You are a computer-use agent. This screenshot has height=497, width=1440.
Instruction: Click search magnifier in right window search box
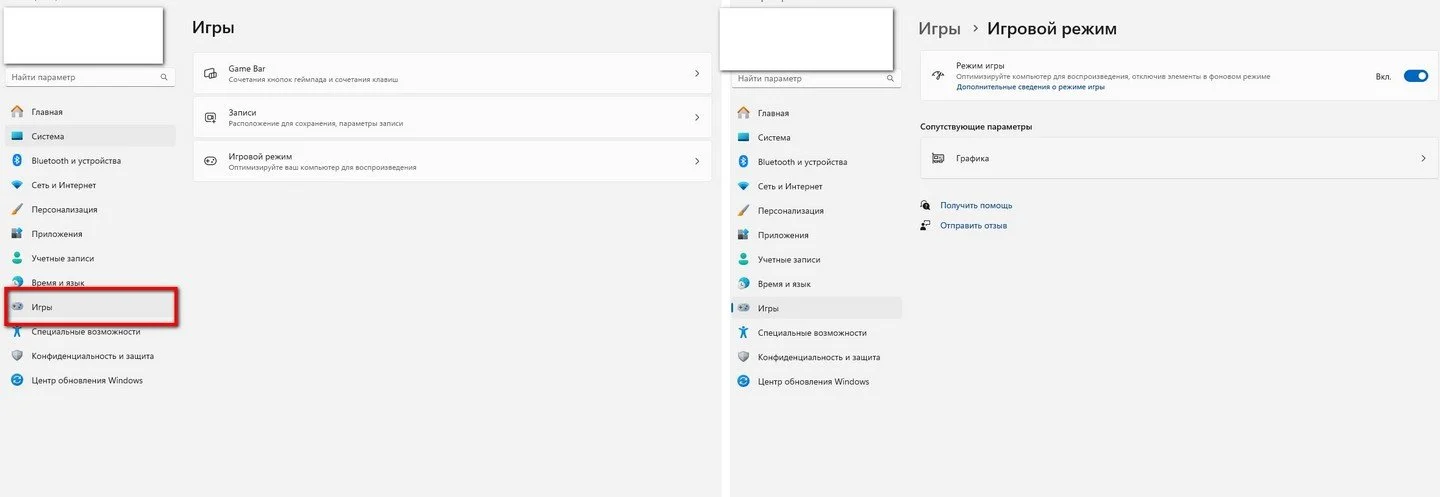892,78
